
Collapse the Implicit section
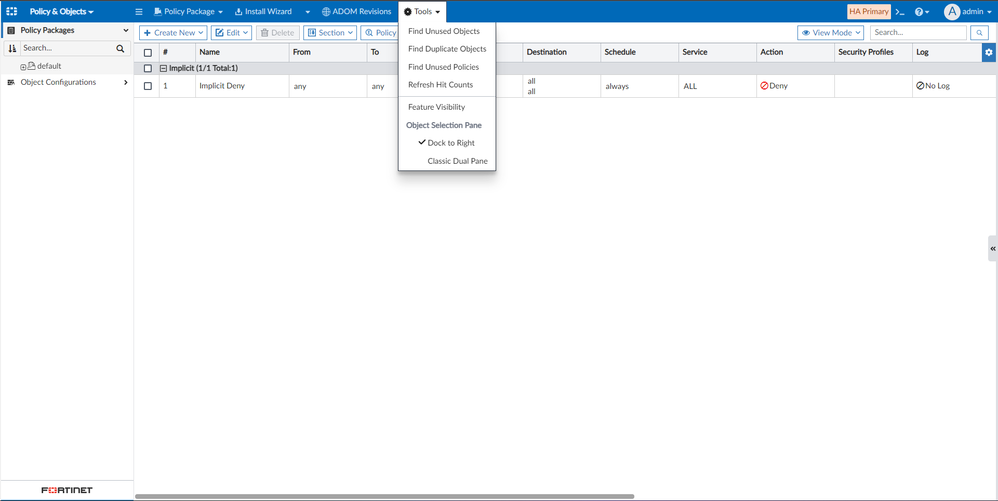click(x=164, y=68)
